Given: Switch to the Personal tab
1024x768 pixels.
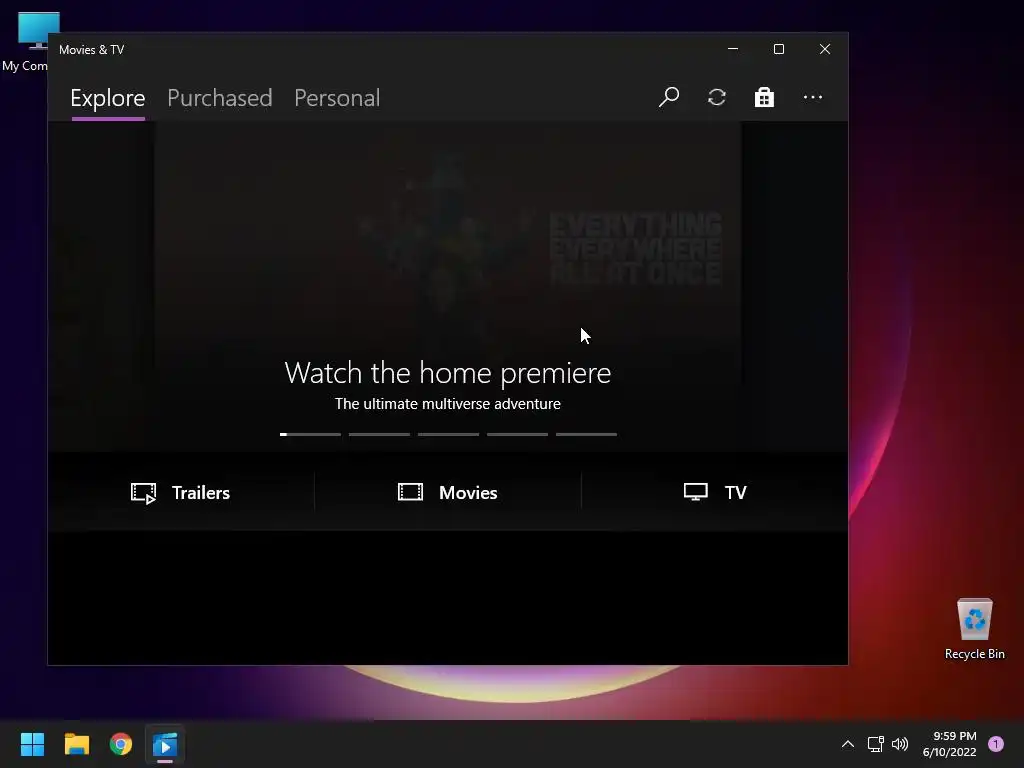Looking at the screenshot, I should 337,98.
